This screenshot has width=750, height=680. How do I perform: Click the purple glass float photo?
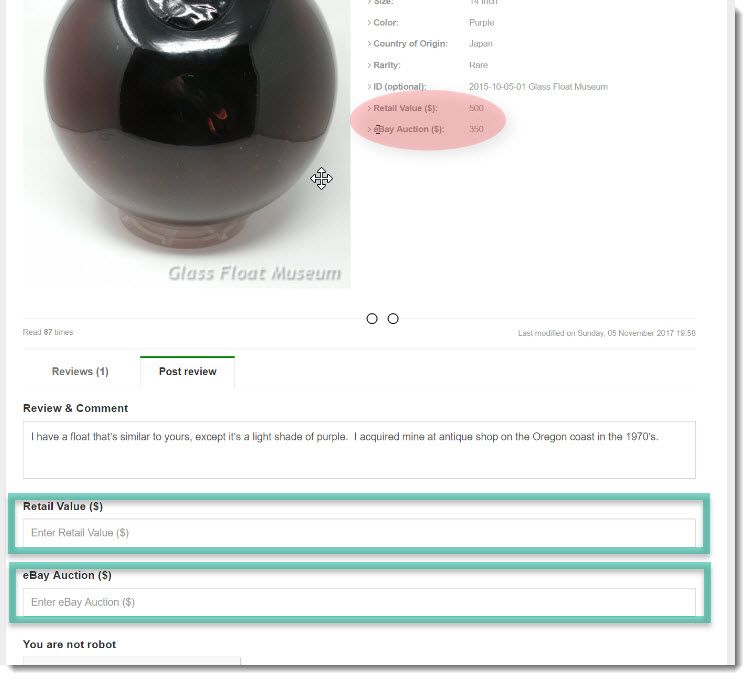pyautogui.click(x=187, y=143)
